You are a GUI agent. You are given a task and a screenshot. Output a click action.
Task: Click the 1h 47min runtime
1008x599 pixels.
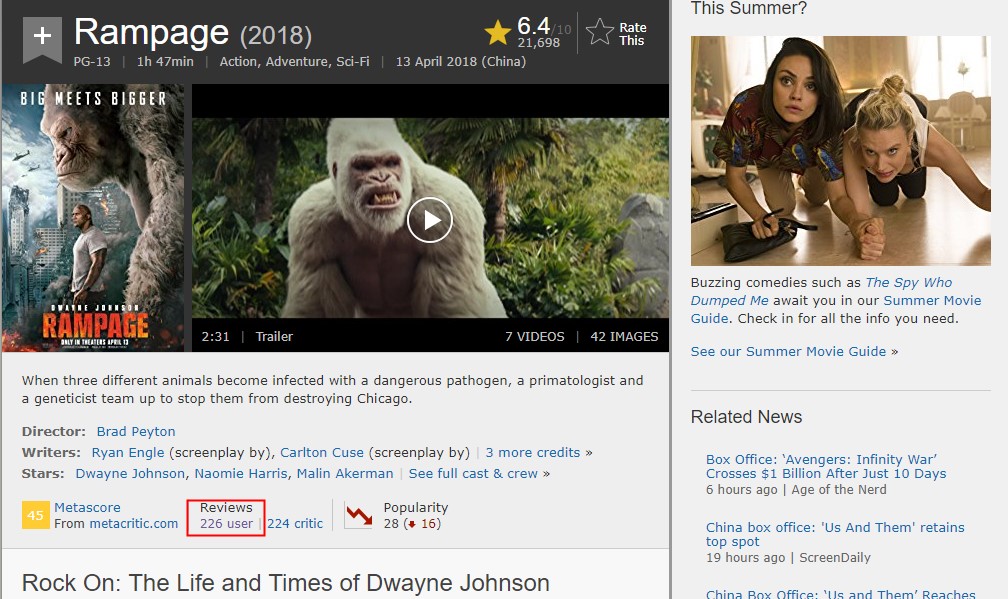point(165,62)
